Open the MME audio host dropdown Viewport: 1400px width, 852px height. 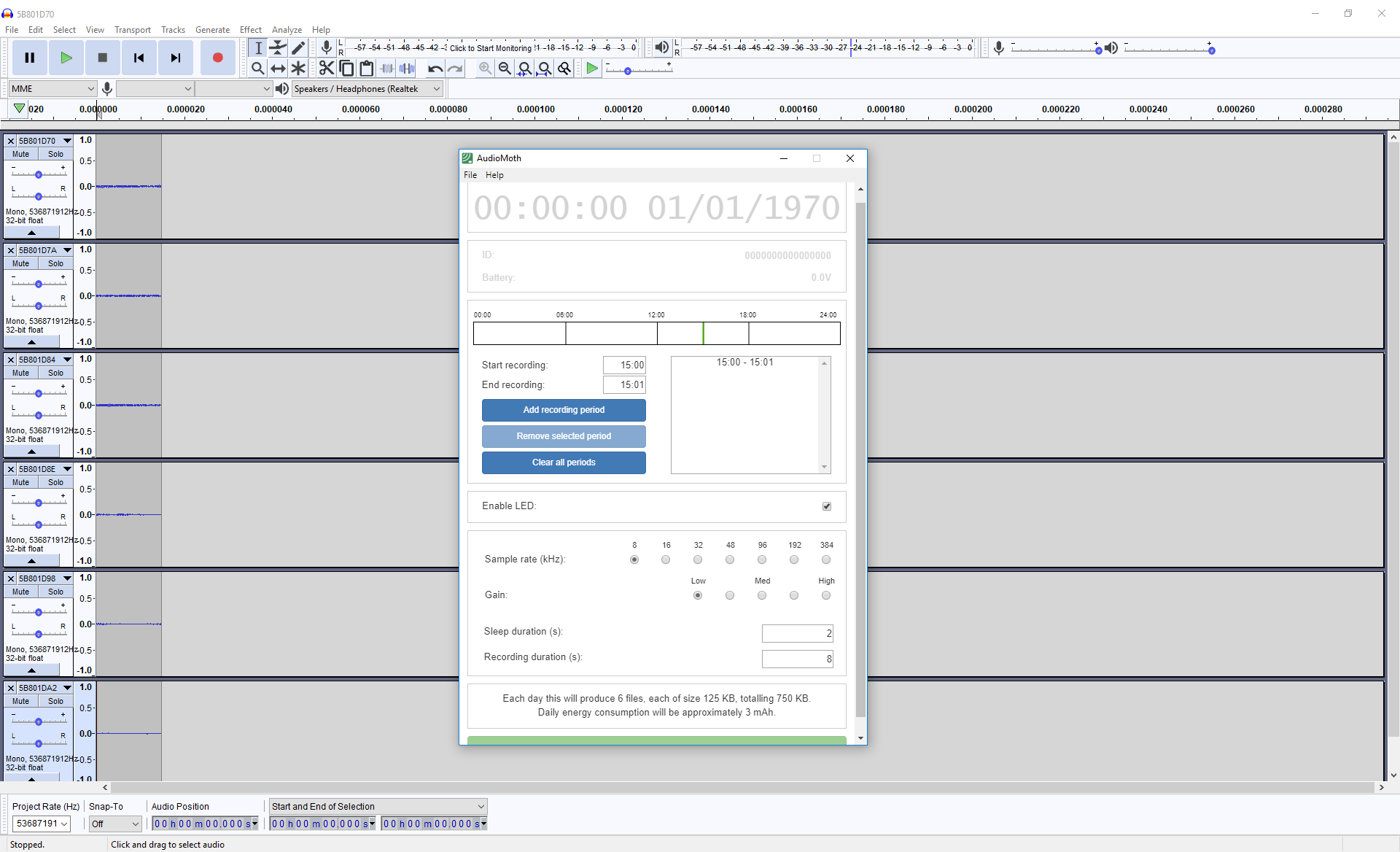tap(52, 89)
